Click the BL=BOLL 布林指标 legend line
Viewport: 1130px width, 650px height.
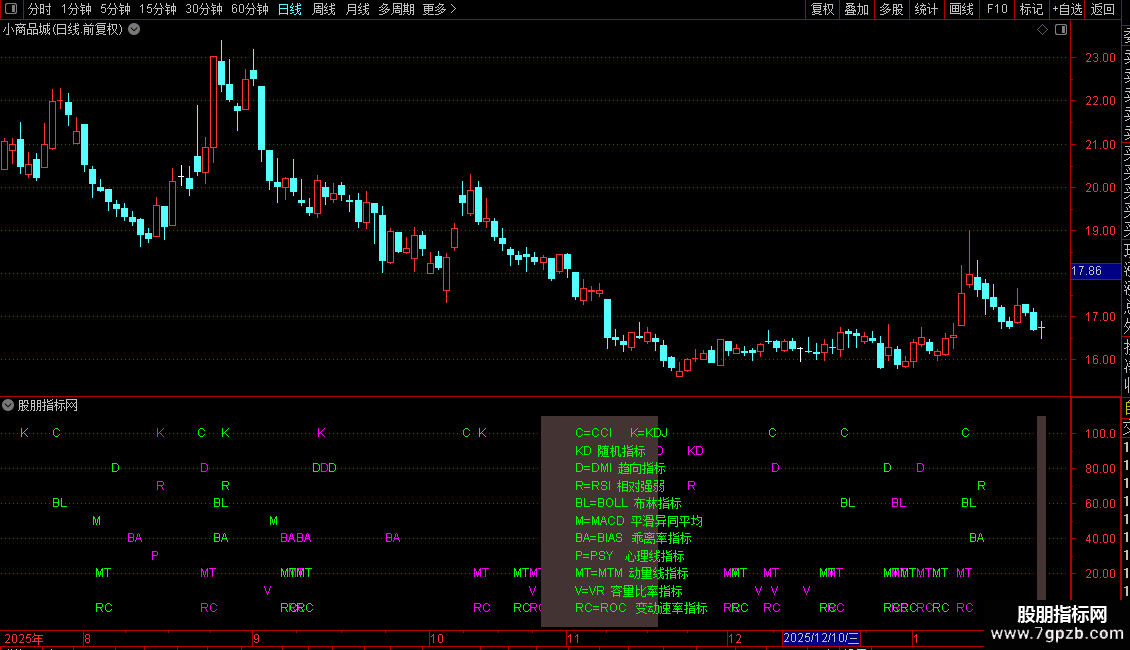pos(628,503)
